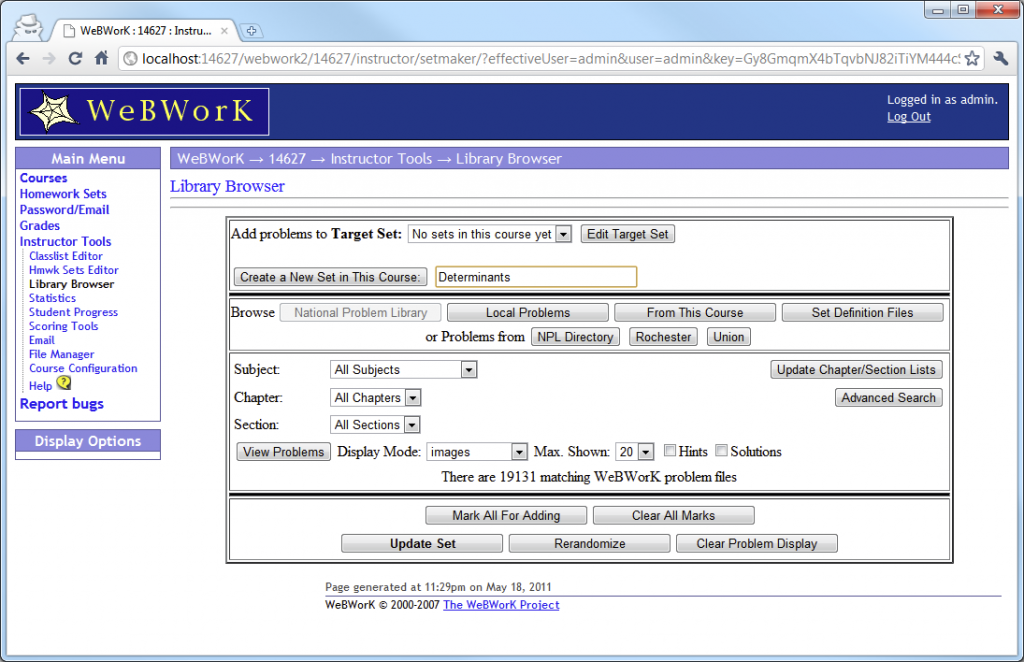
Task: Click the Update Set button
Action: pyautogui.click(x=421, y=542)
